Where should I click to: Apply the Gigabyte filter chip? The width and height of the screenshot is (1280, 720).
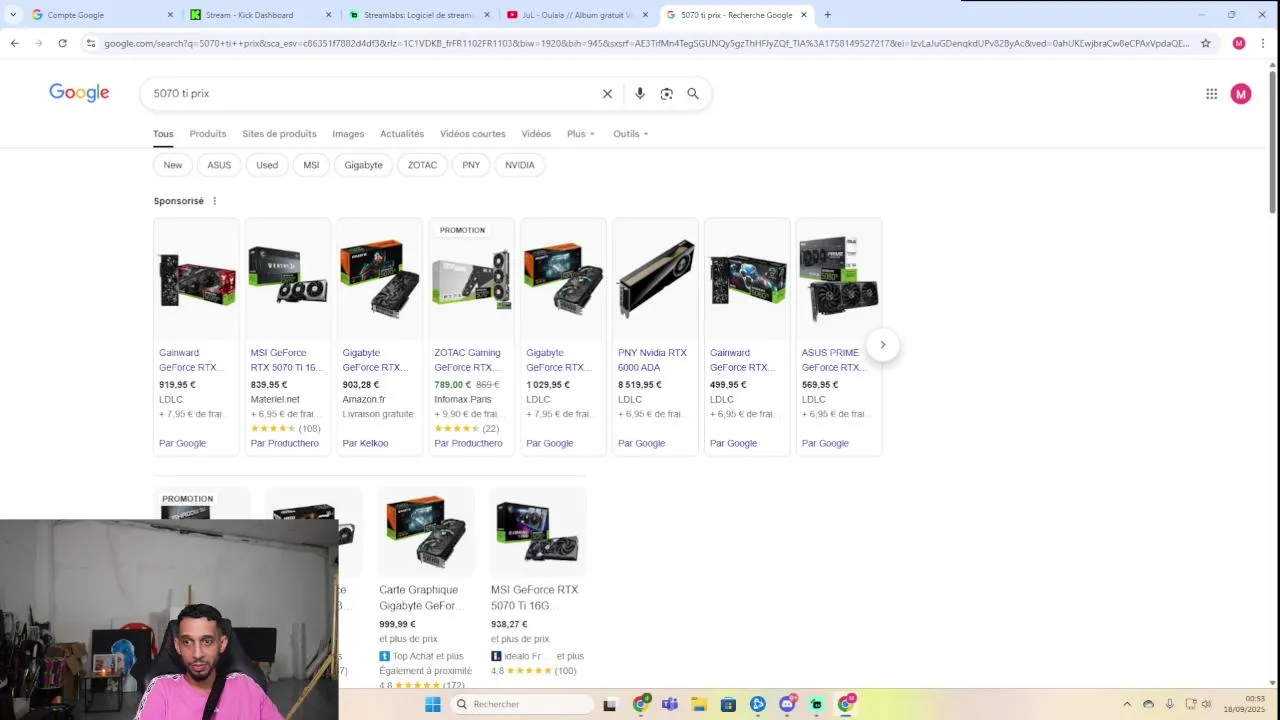tap(363, 165)
